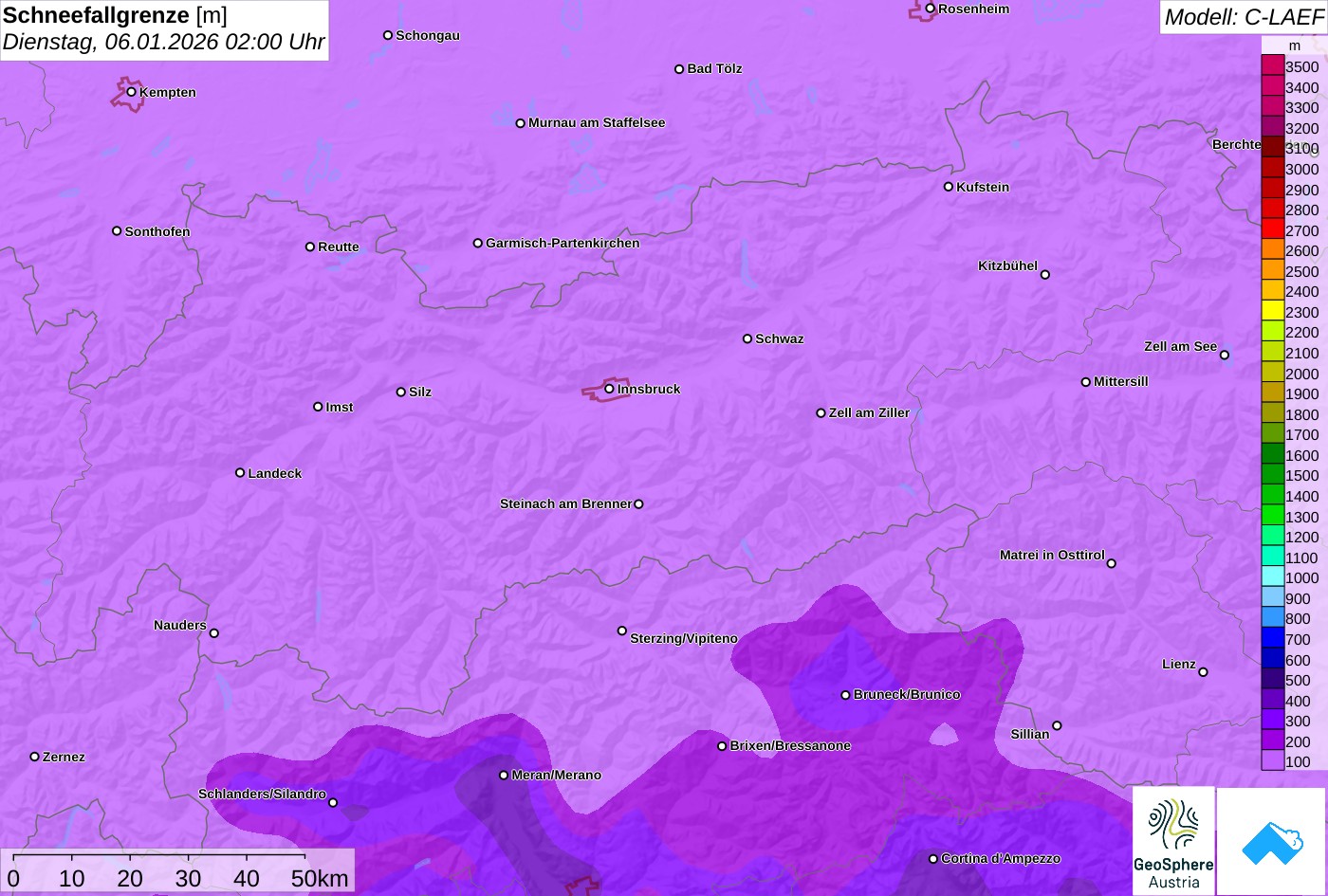Click the 1000 m legend color swatch
The height and width of the screenshot is (896, 1328).
coord(1272,576)
